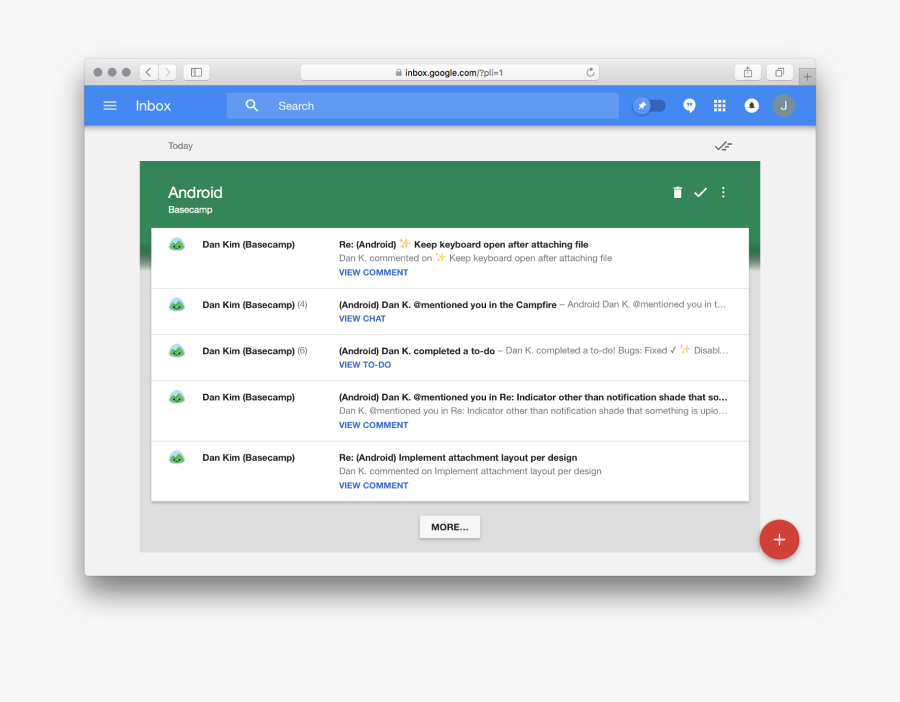Open the account avatar J
The image size is (900, 702).
click(783, 106)
